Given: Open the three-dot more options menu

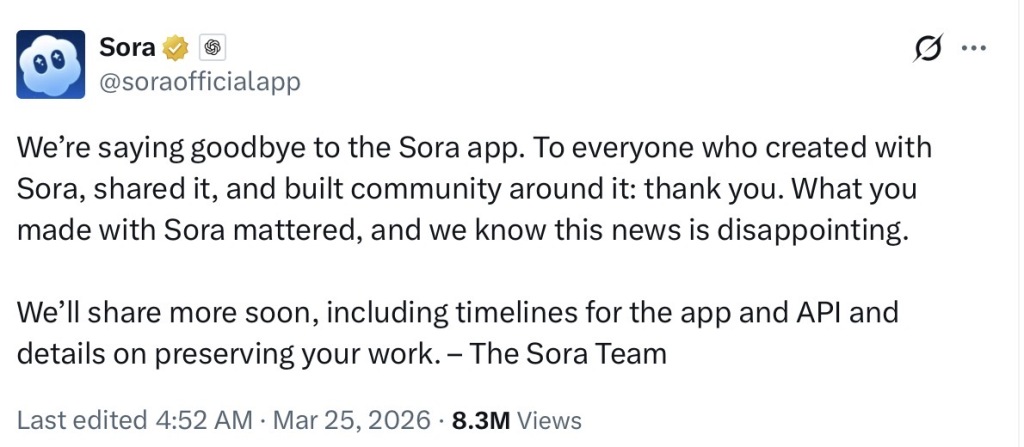Looking at the screenshot, I should [x=973, y=48].
